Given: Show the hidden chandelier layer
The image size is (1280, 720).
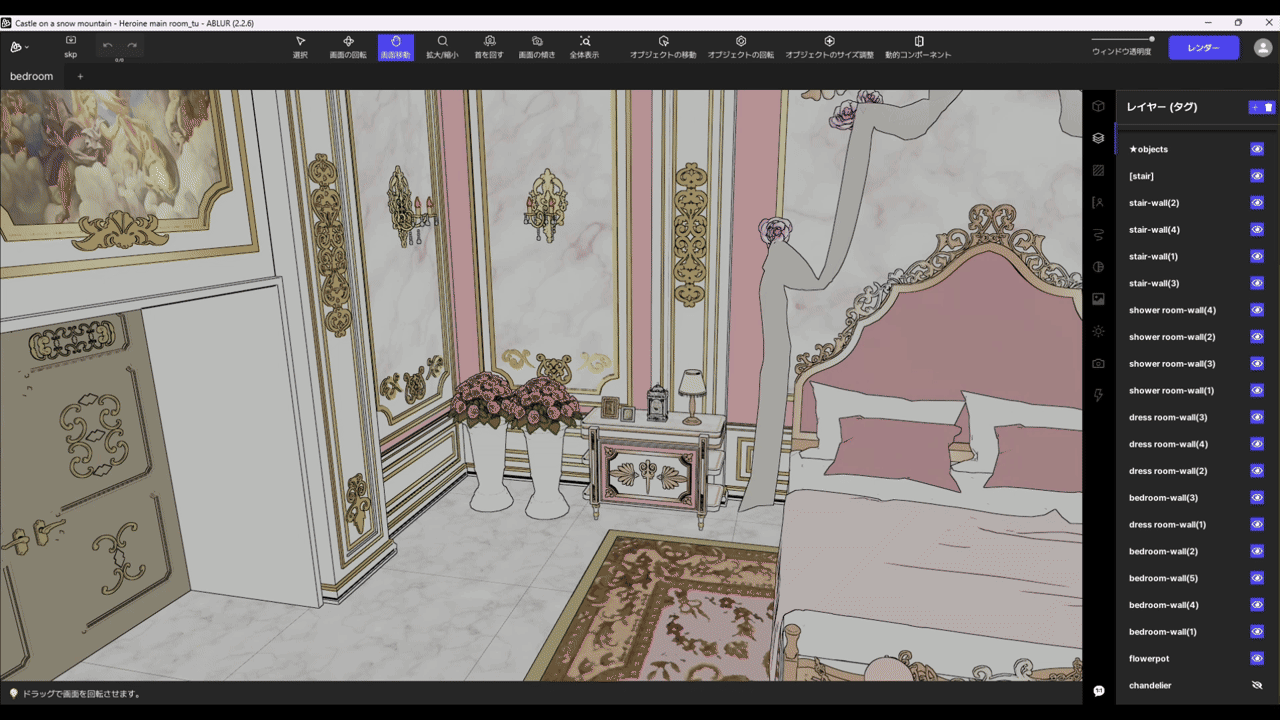Looking at the screenshot, I should click(1257, 686).
